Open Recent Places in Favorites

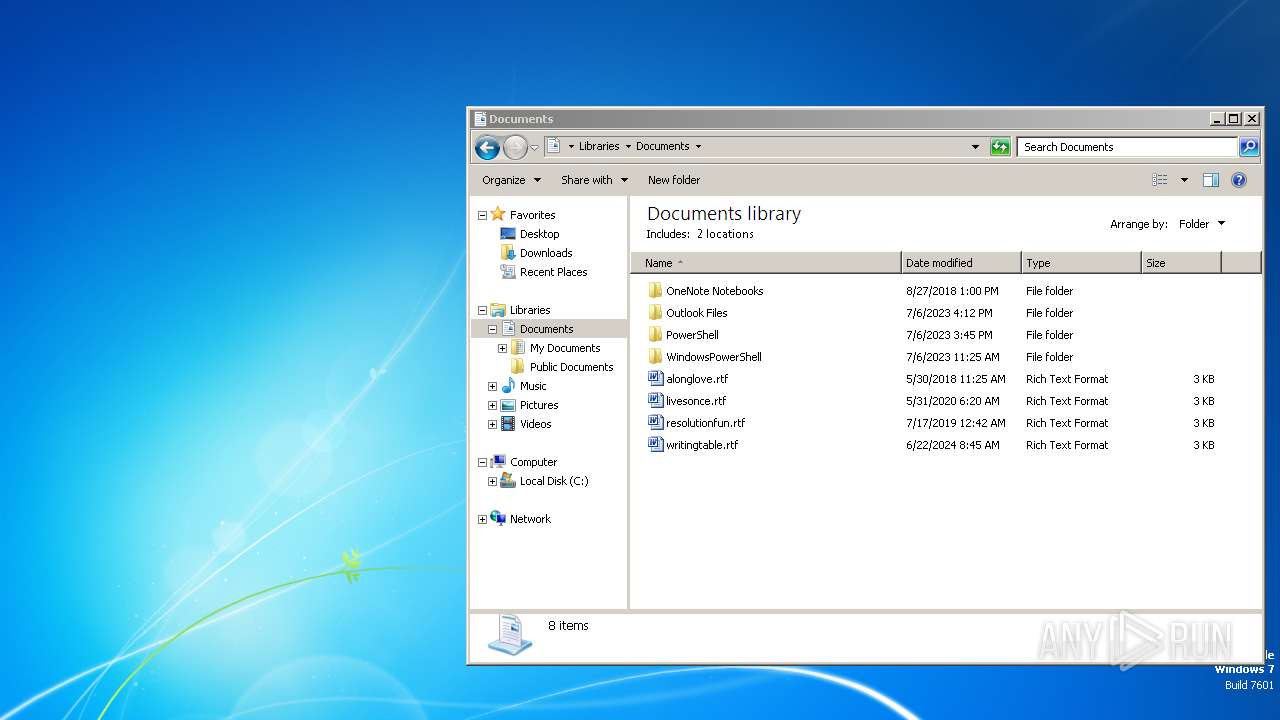(x=553, y=272)
